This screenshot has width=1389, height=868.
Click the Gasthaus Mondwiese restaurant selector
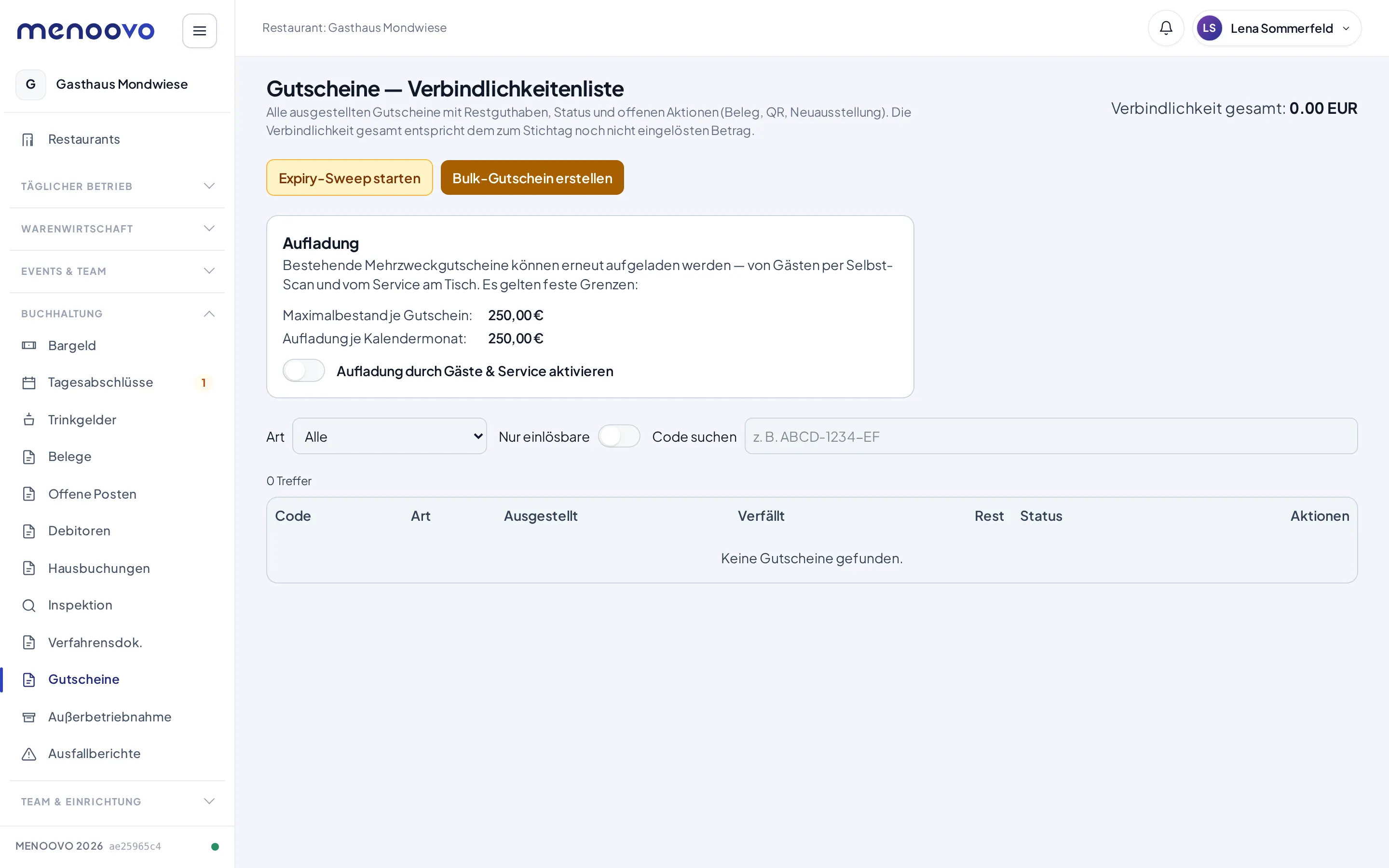[x=117, y=84]
